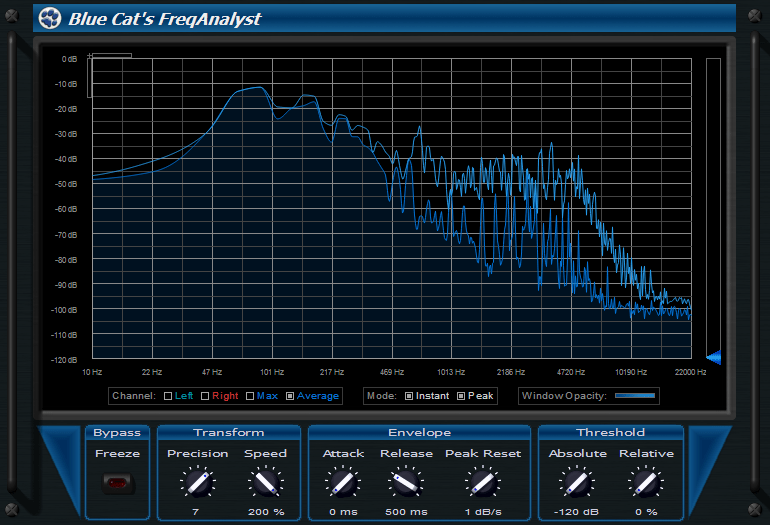This screenshot has height=525, width=770.
Task: Enable the Left channel checkbox
Action: click(168, 396)
